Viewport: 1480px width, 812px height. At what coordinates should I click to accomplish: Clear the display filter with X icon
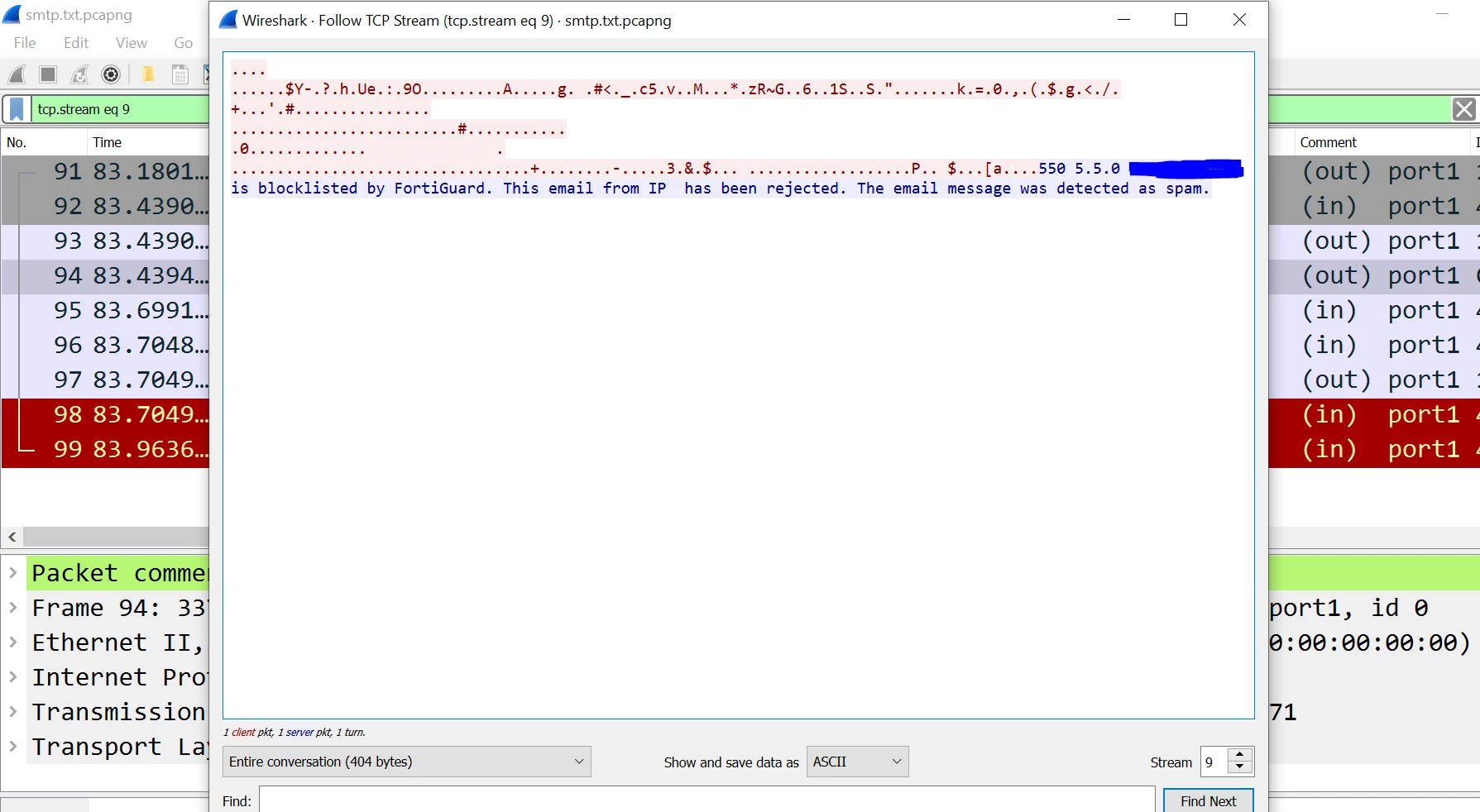pyautogui.click(x=1464, y=109)
